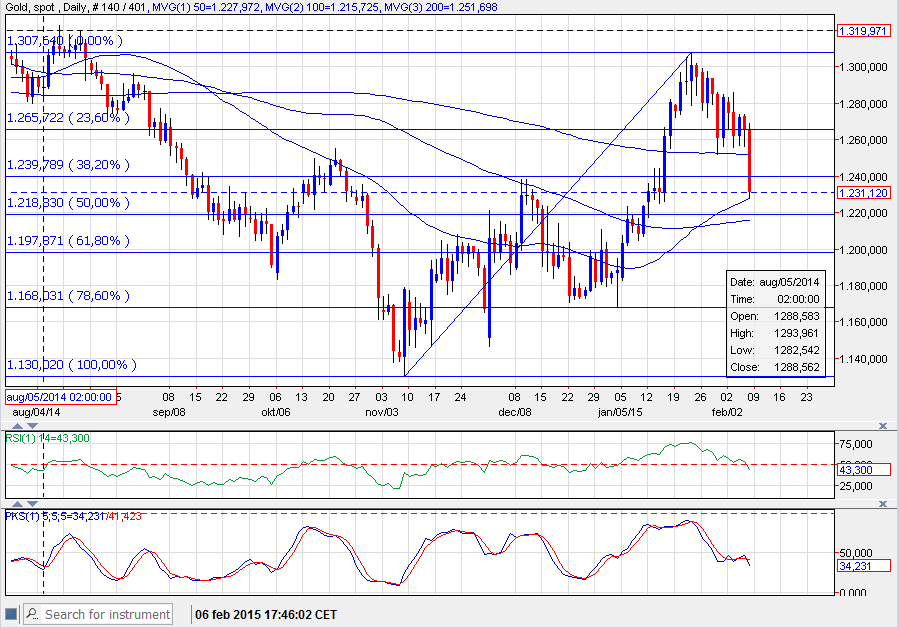The height and width of the screenshot is (628, 899).
Task: Select the 61,80% Fibonacci level label
Action: [x=68, y=240]
